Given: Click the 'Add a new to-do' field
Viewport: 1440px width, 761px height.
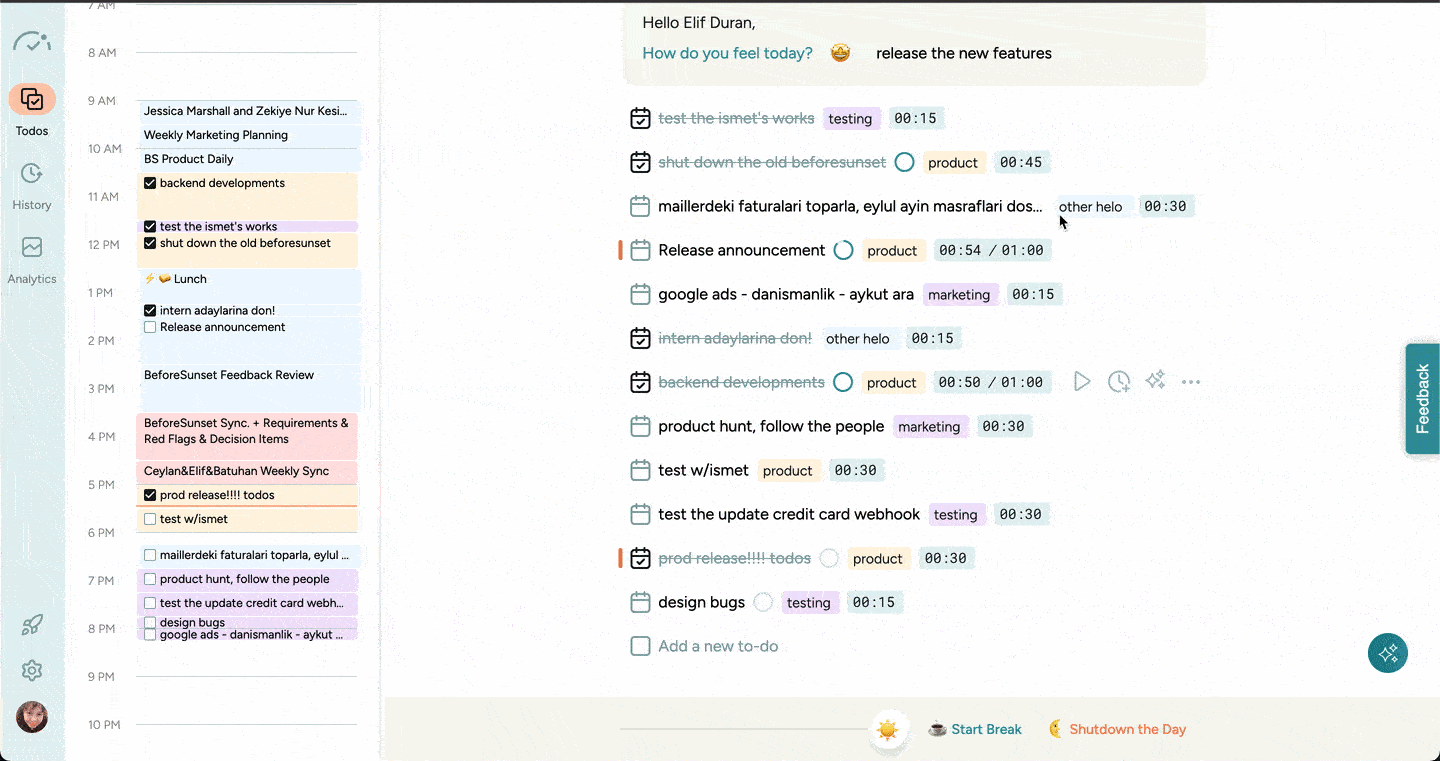Looking at the screenshot, I should click(x=718, y=646).
